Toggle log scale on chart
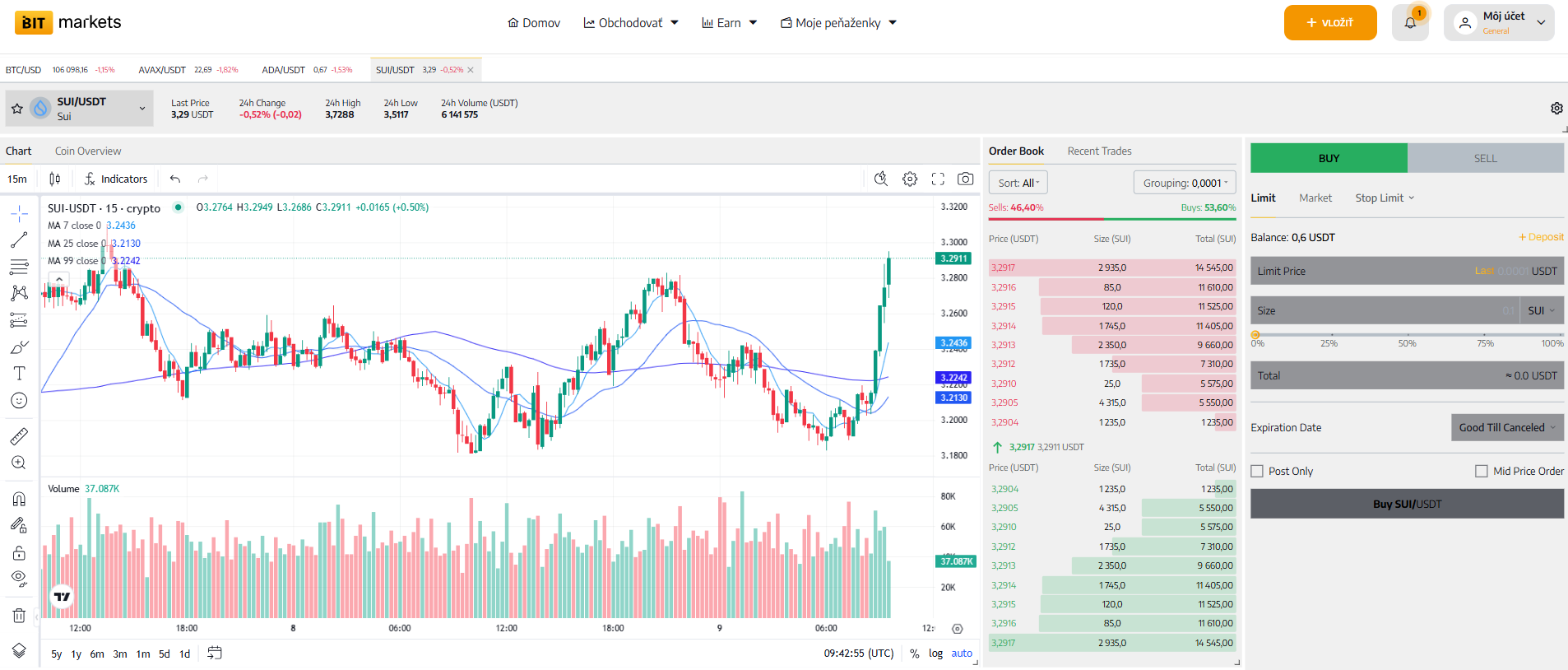 [935, 654]
